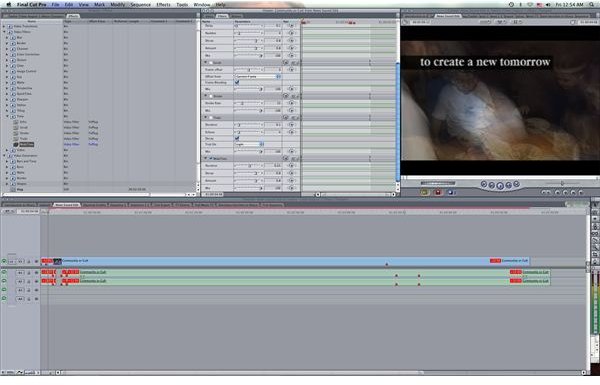This screenshot has height=385, width=600.
Task: Add keyframe for Echoes parameter
Action: click(x=291, y=132)
